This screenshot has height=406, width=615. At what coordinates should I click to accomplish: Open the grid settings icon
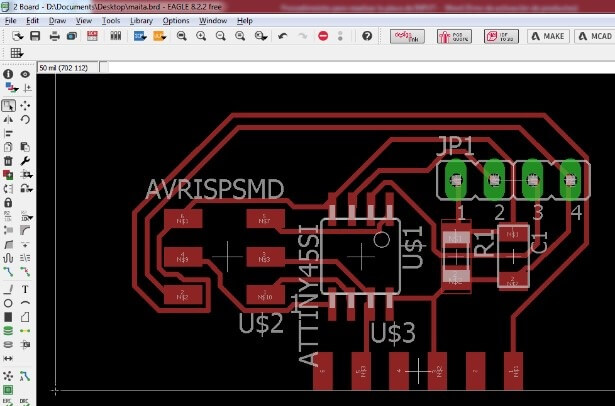(17, 53)
